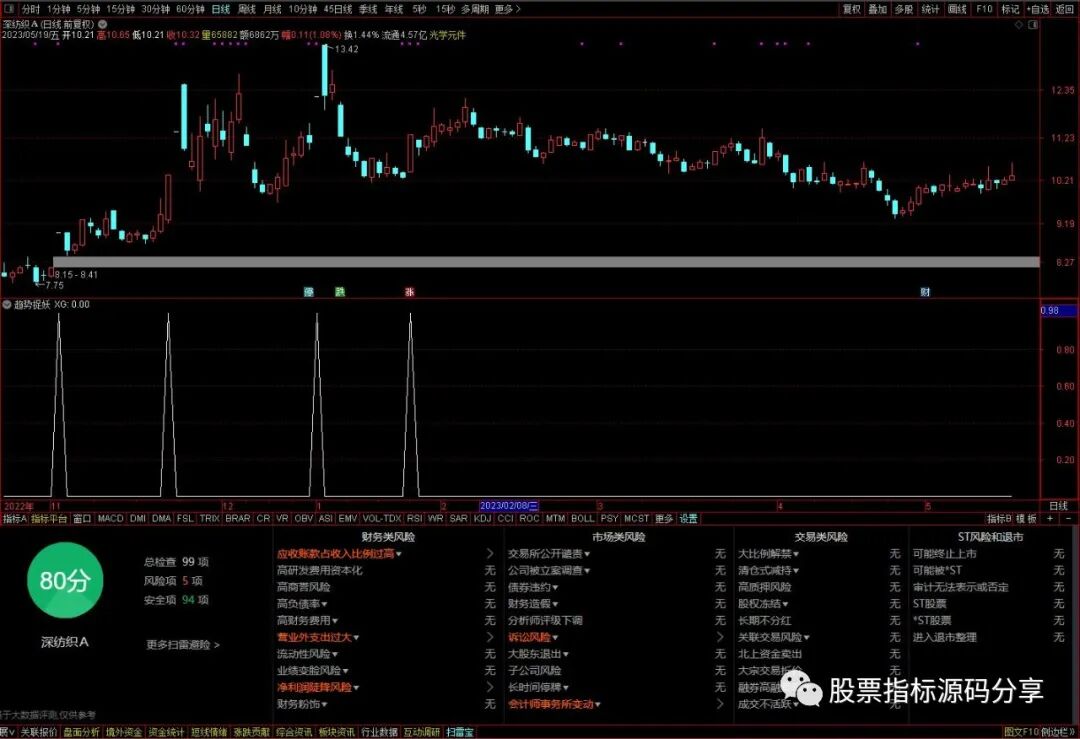Open 多周期 multi-period view

475,9
